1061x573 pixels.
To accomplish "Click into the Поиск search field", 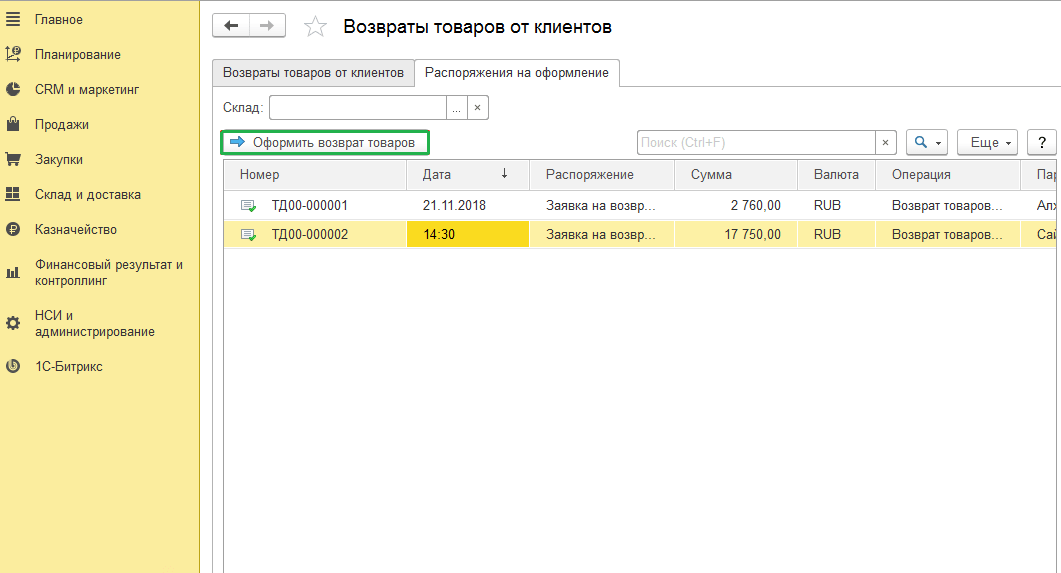I will 755,143.
